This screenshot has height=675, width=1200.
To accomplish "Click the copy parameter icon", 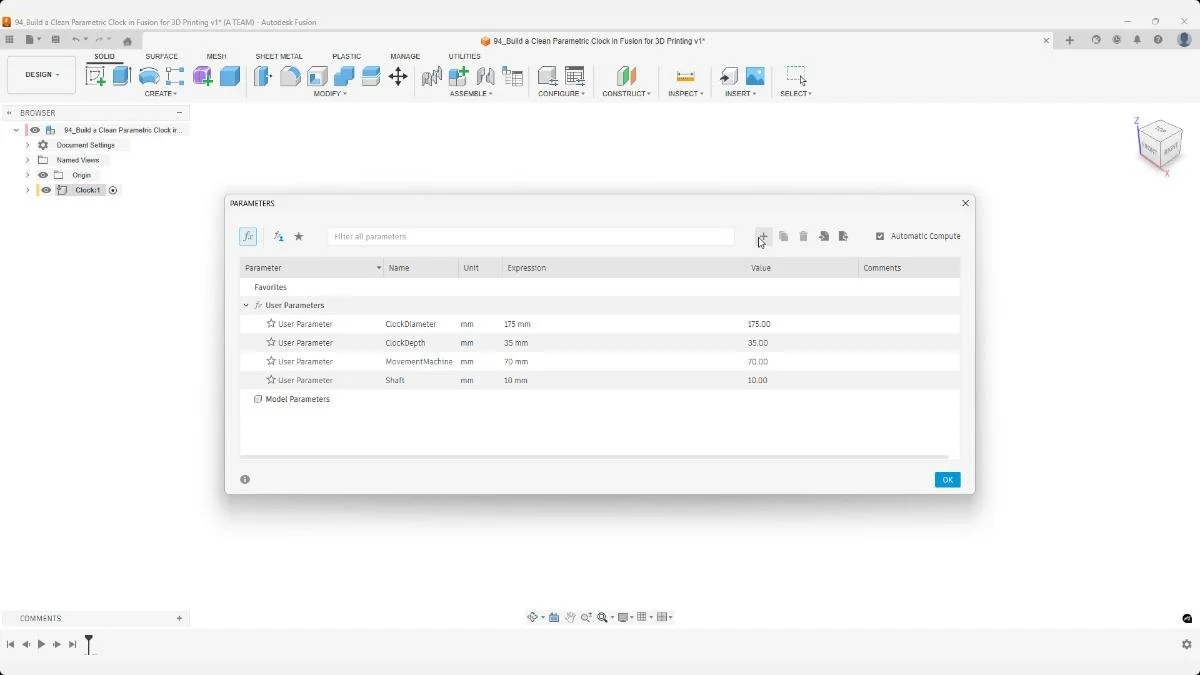I will 783,236.
